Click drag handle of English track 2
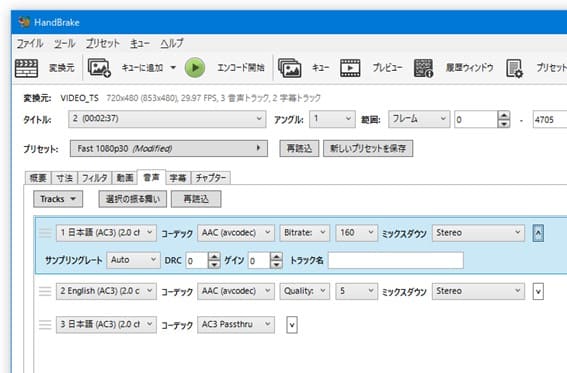The image size is (567, 373). pos(45,291)
